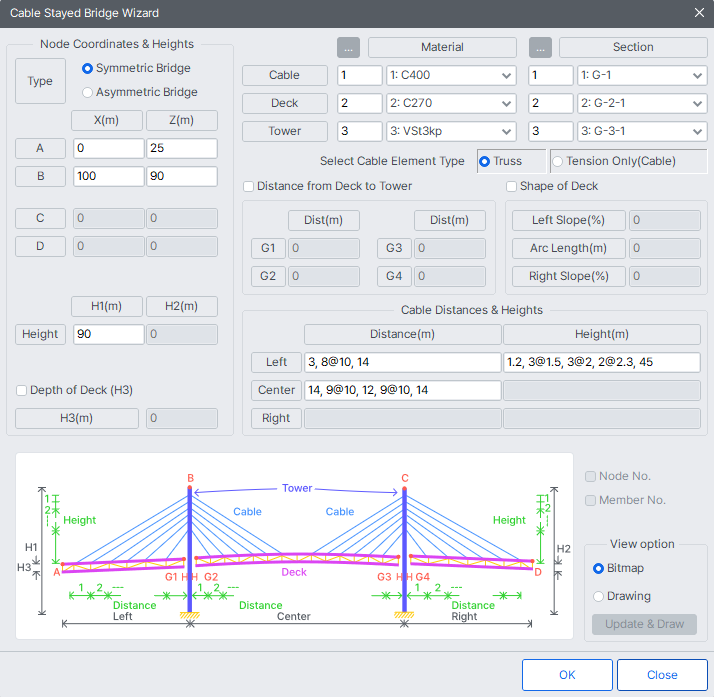Select the Drawing view option
The image size is (714, 697).
(599, 596)
